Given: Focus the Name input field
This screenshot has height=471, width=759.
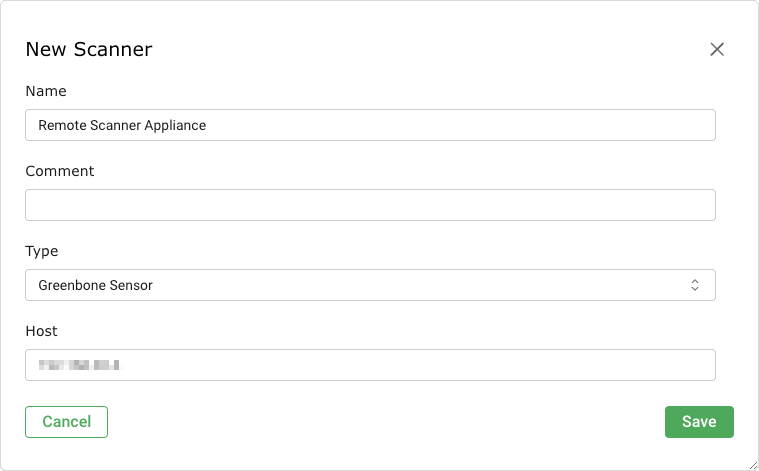Looking at the screenshot, I should (370, 125).
